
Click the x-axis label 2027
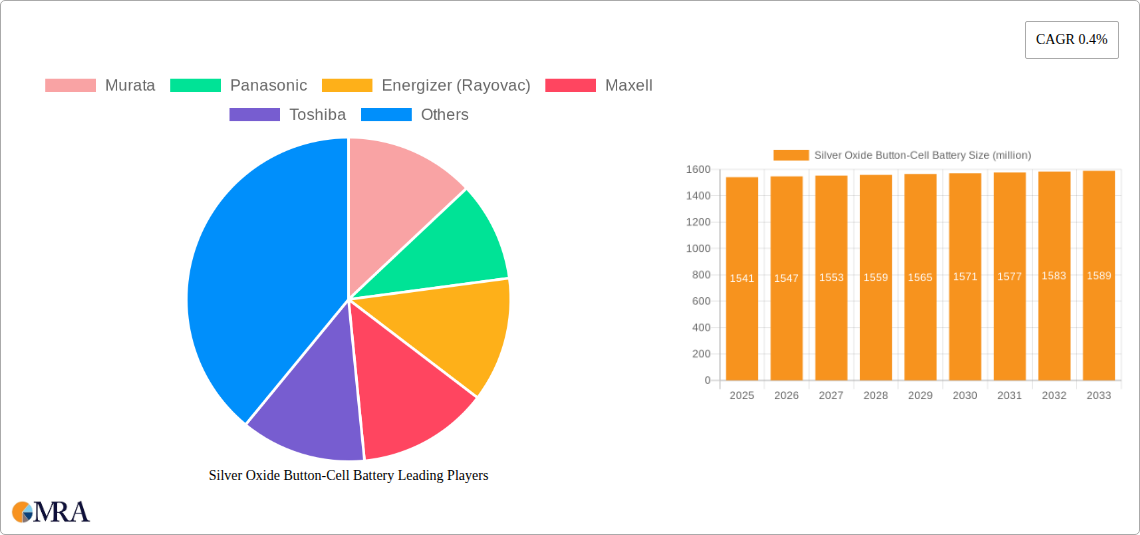[831, 395]
